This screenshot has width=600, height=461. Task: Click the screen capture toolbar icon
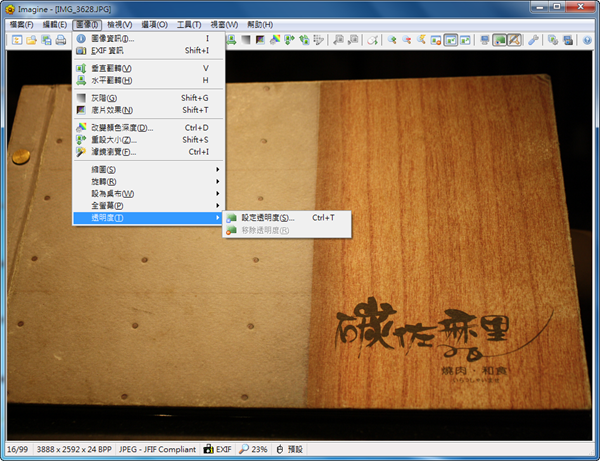click(x=568, y=40)
